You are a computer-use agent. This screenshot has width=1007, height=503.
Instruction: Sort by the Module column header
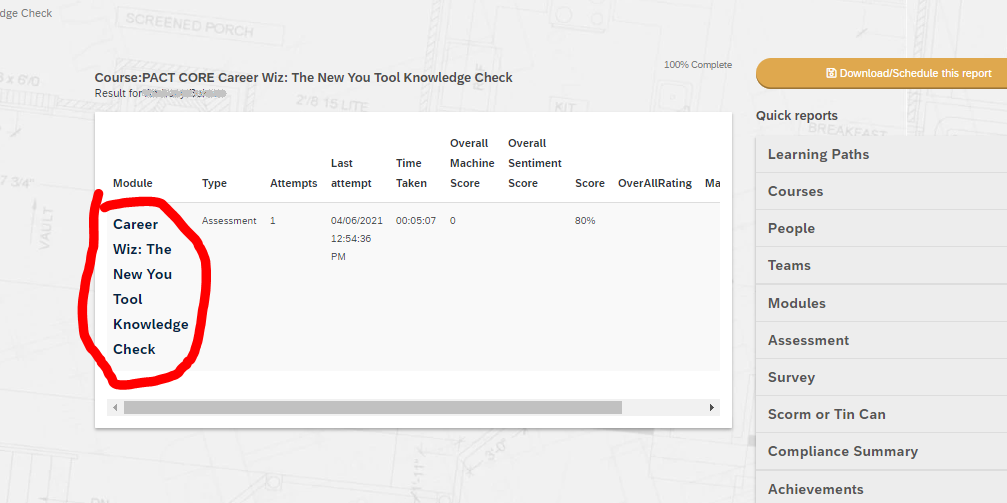point(132,183)
